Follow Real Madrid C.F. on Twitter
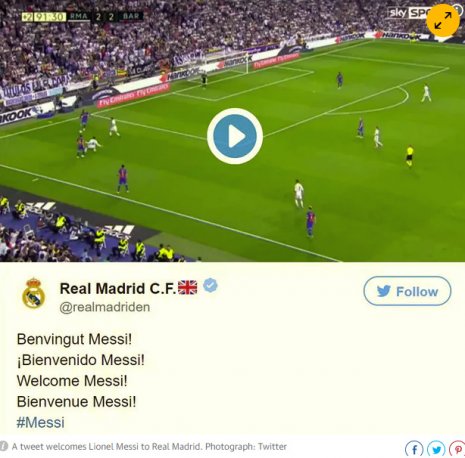465x458 pixels. (407, 291)
